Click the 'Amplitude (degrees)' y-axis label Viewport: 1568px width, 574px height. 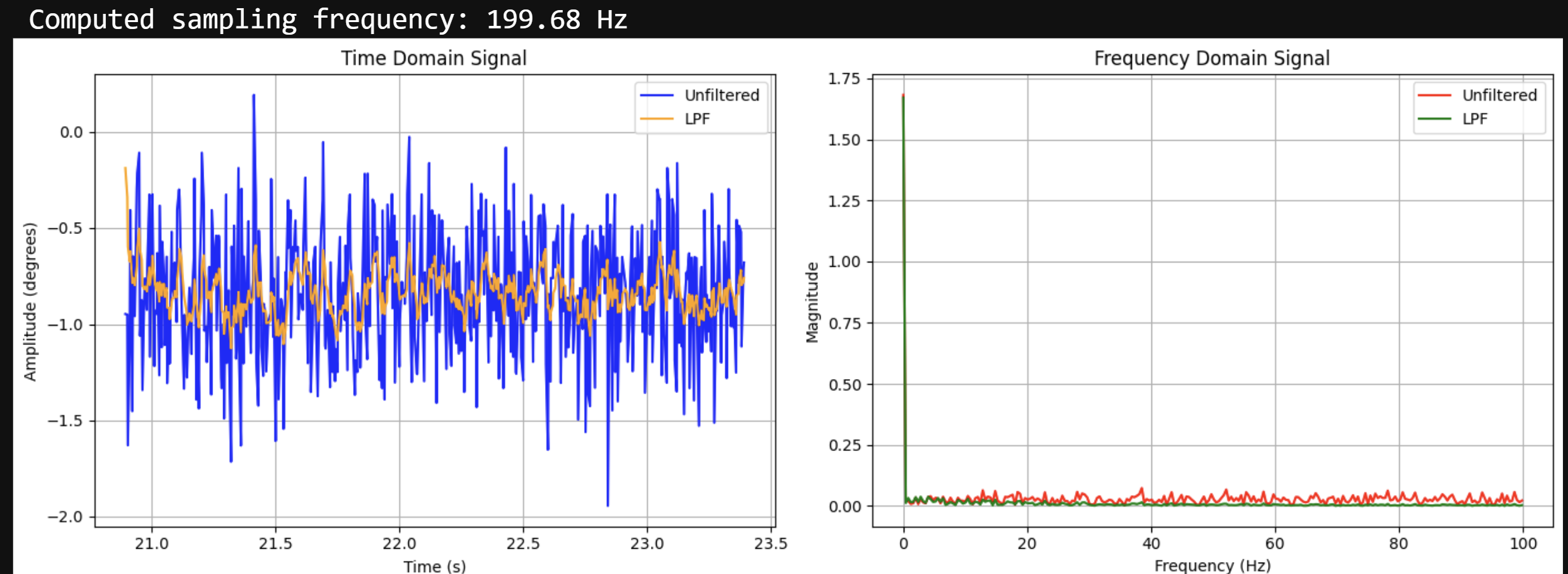click(30, 302)
